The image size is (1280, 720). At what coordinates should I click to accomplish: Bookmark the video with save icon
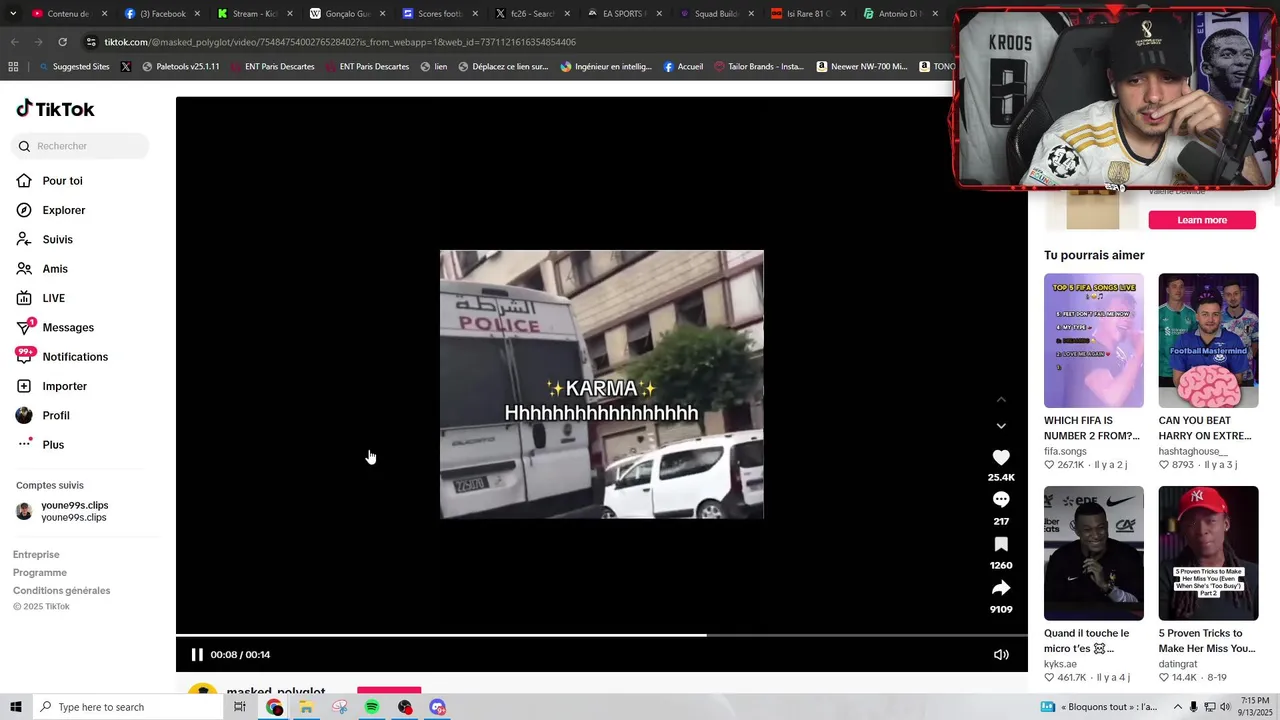click(x=1001, y=544)
